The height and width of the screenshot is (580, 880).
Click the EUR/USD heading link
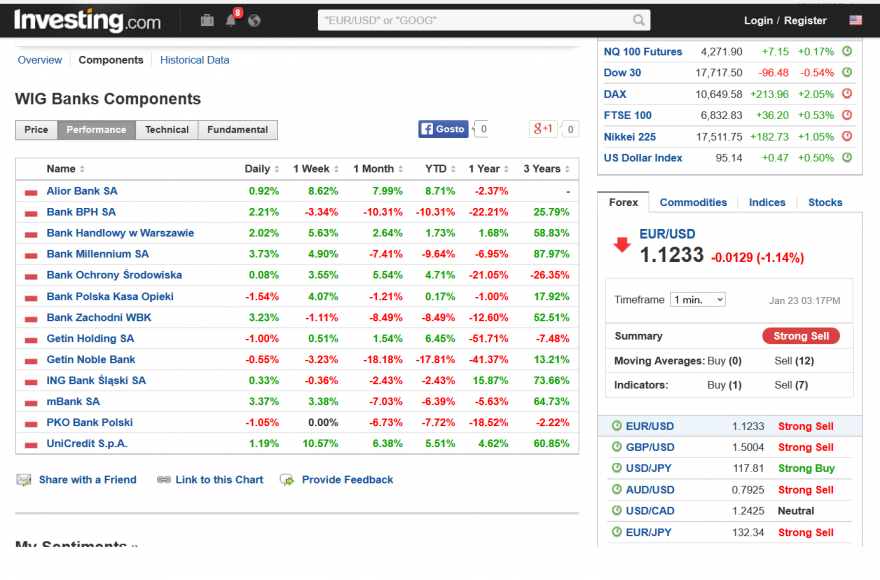click(x=667, y=234)
